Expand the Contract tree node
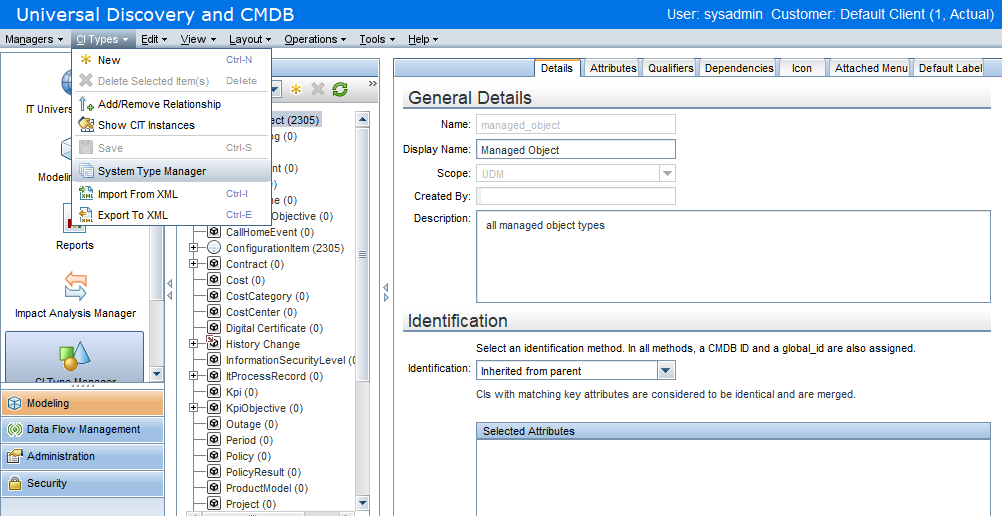1002x516 pixels. pos(194,264)
